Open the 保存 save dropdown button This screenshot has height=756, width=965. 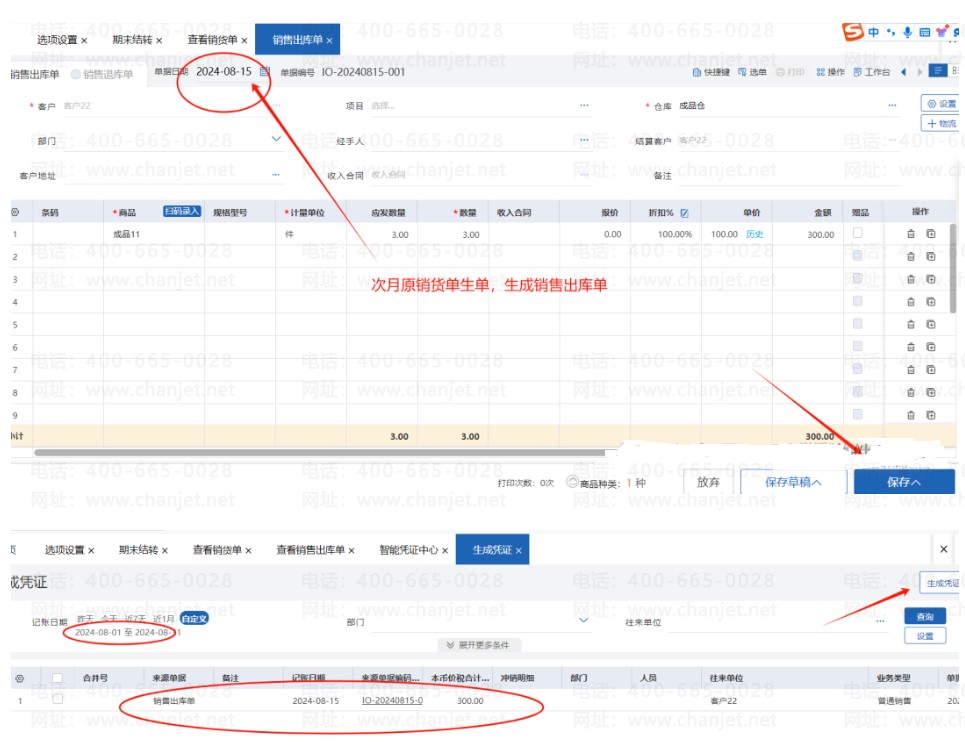(x=904, y=482)
